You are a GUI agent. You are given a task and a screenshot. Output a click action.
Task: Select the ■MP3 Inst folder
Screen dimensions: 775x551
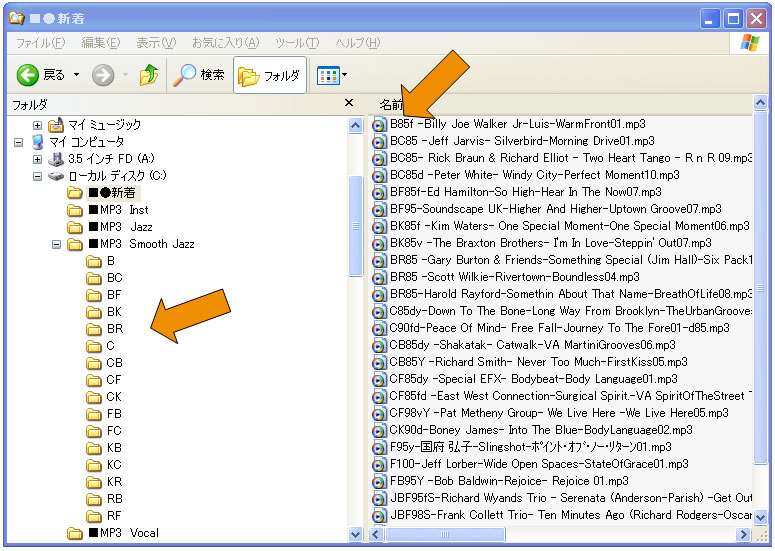pos(119,210)
